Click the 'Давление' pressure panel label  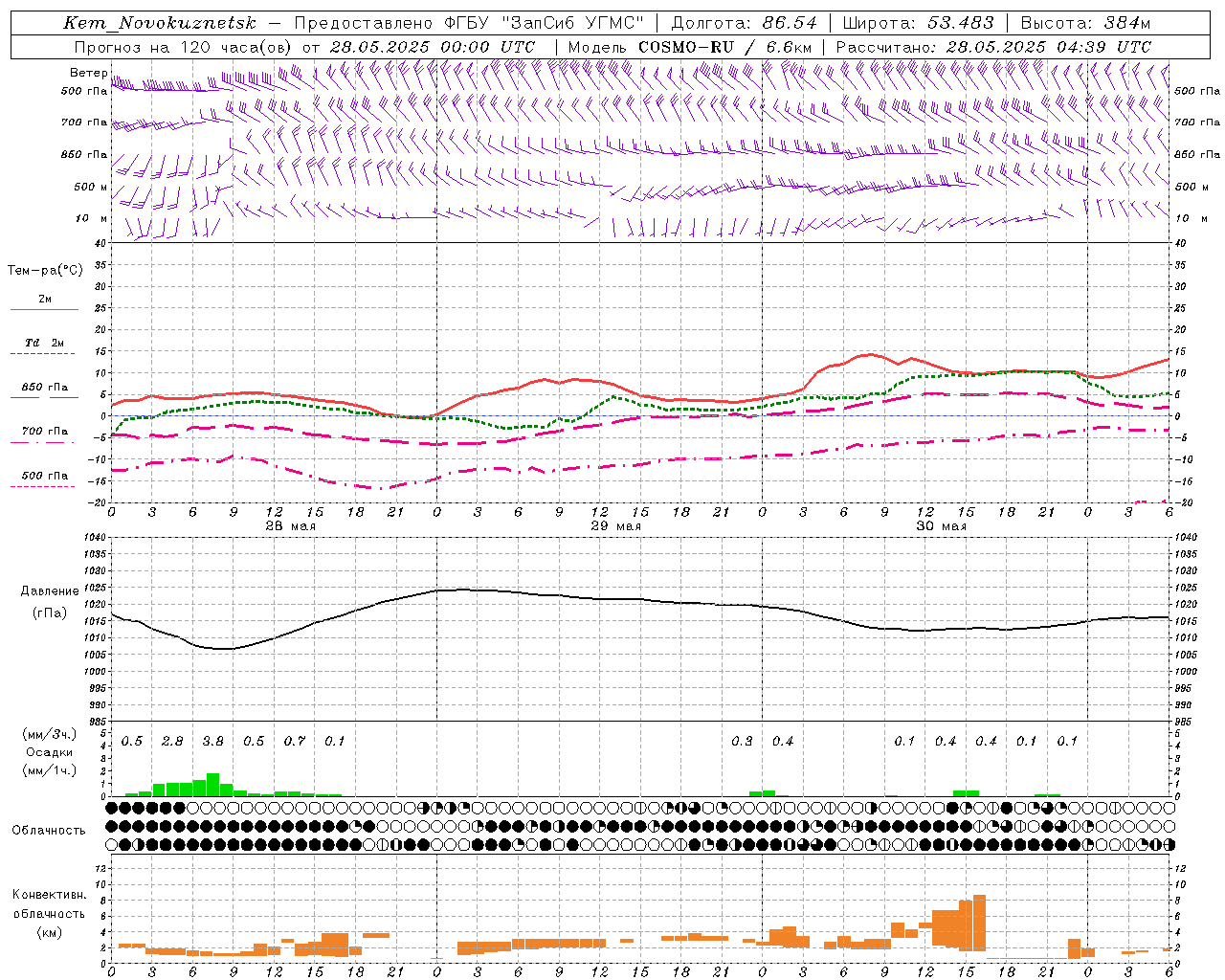pos(50,590)
